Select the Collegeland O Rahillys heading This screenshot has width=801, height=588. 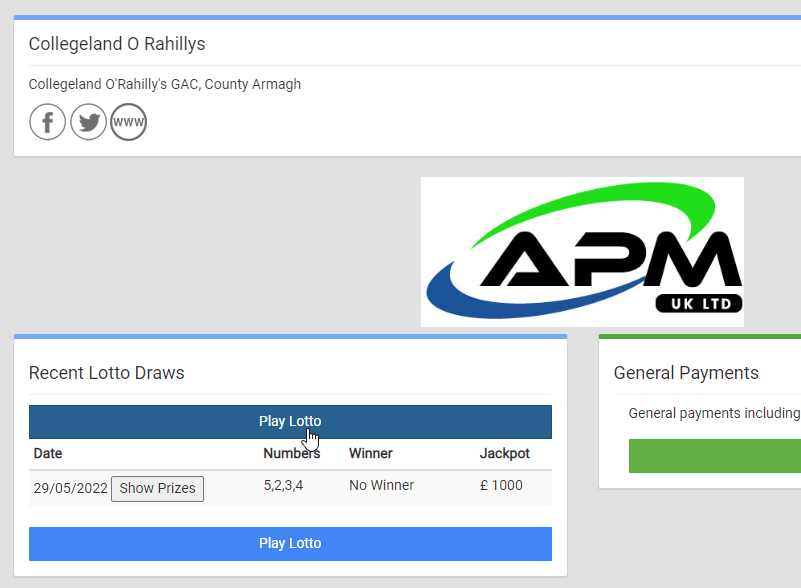coord(117,44)
